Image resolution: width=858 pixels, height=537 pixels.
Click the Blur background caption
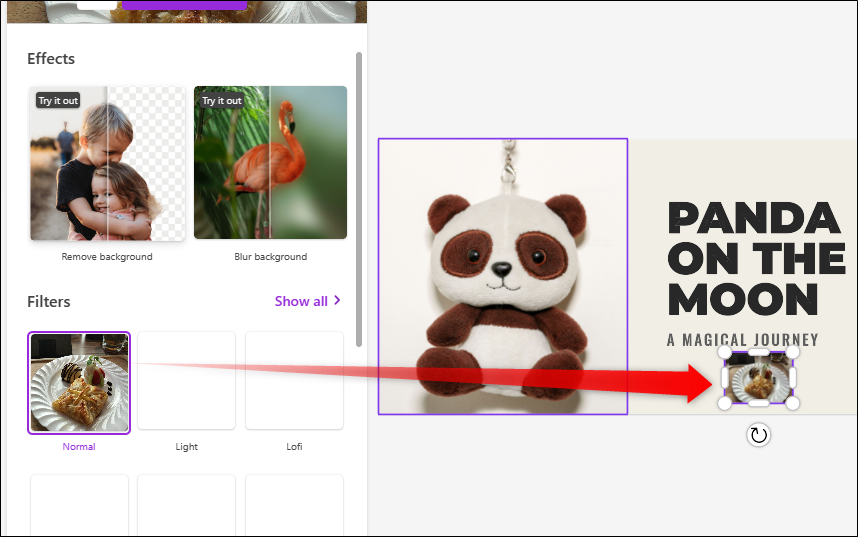(x=271, y=257)
